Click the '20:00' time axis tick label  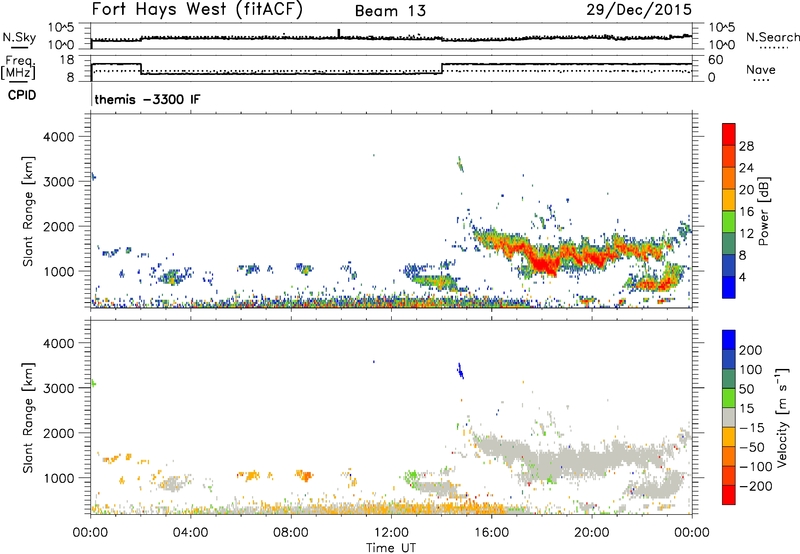click(x=591, y=533)
